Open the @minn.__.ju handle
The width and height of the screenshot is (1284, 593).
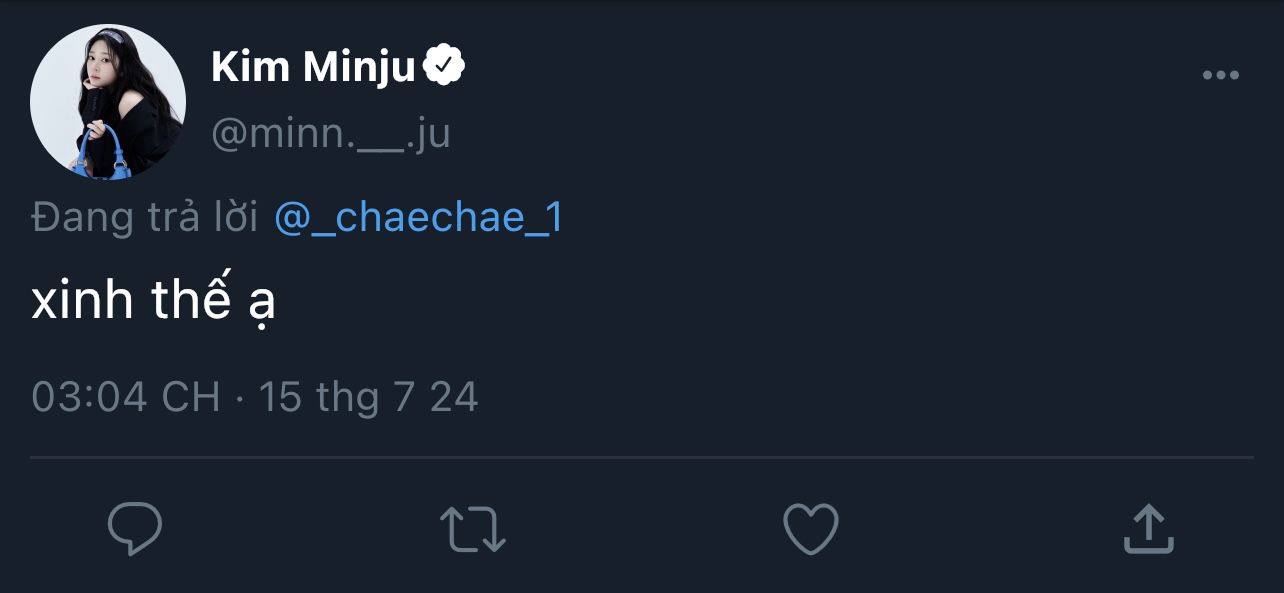[331, 132]
